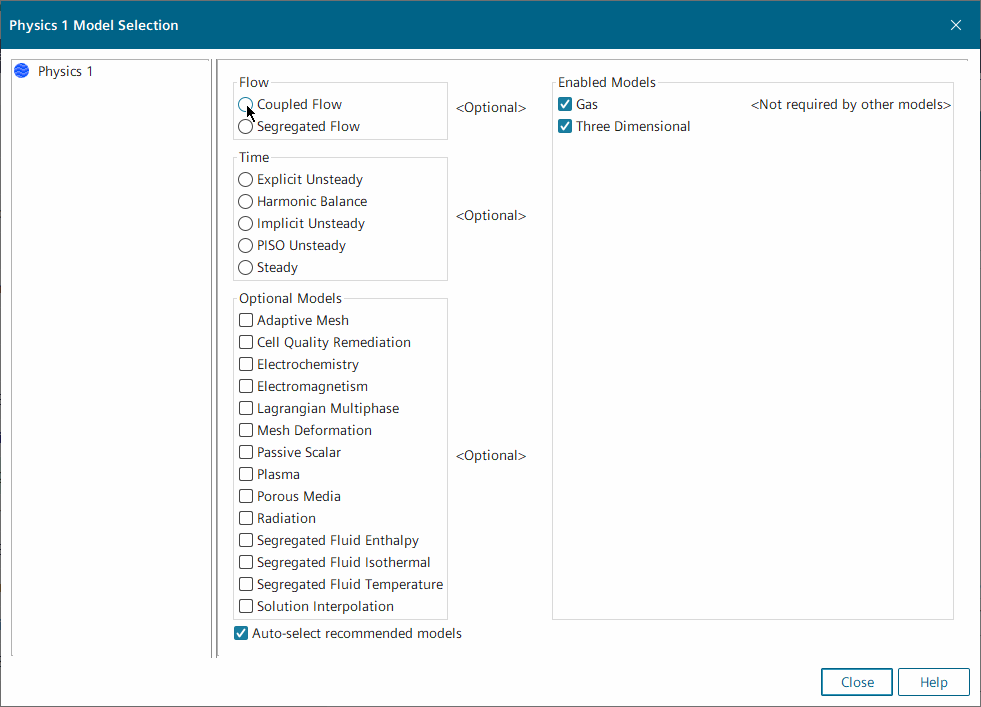
Task: Tick the Lagrangian Multiphase checkbox
Action: [246, 409]
